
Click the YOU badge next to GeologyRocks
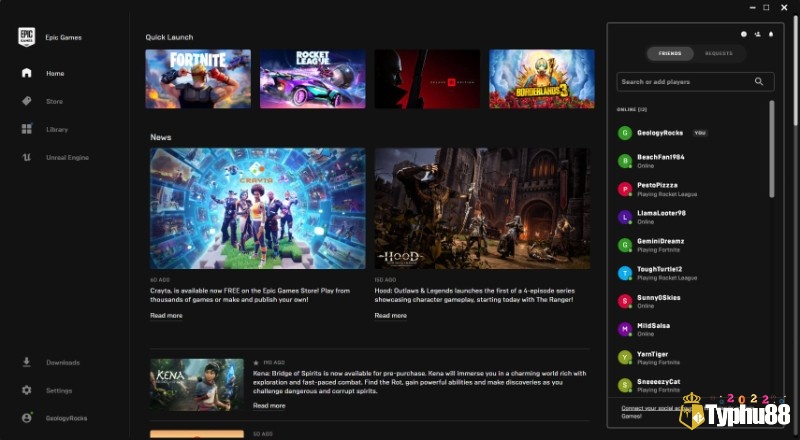(x=699, y=133)
